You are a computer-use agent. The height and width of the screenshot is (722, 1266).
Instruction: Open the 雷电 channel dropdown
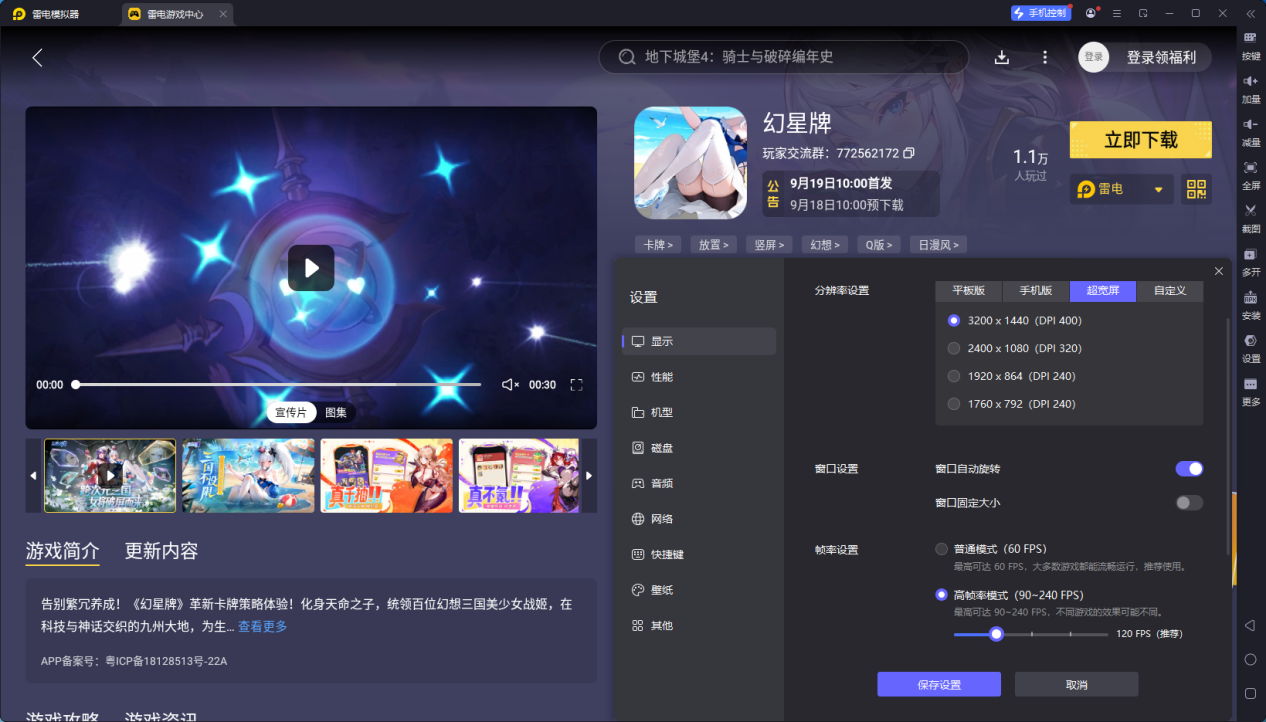pos(1121,189)
